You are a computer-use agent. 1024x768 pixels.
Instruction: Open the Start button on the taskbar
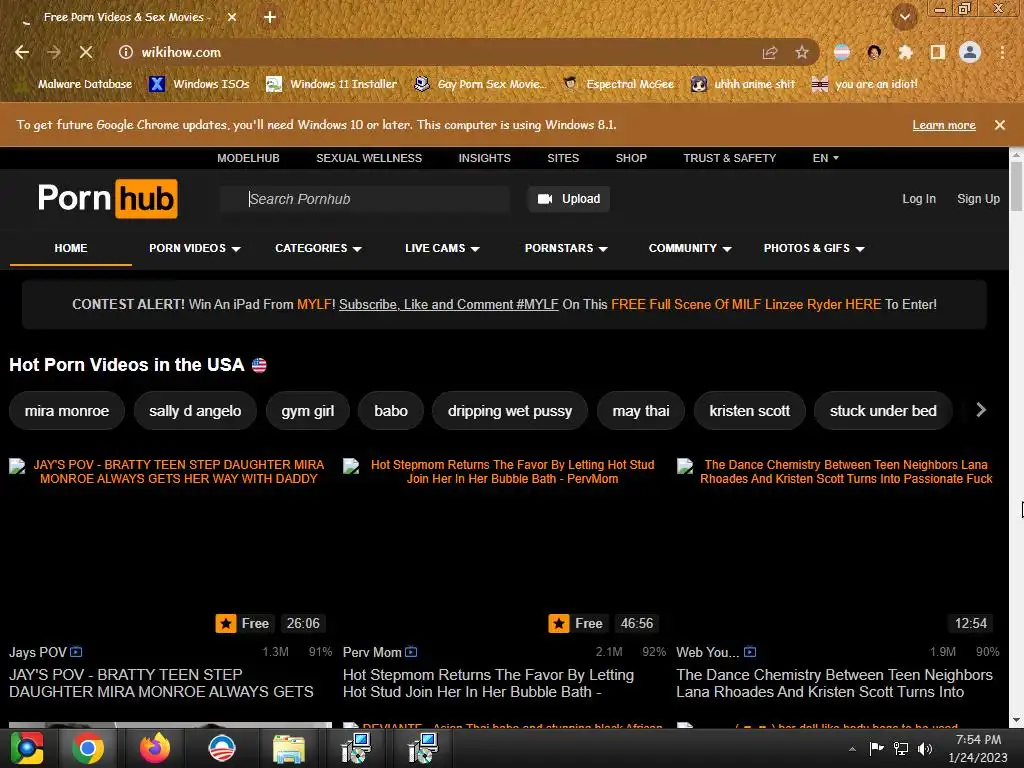point(27,748)
